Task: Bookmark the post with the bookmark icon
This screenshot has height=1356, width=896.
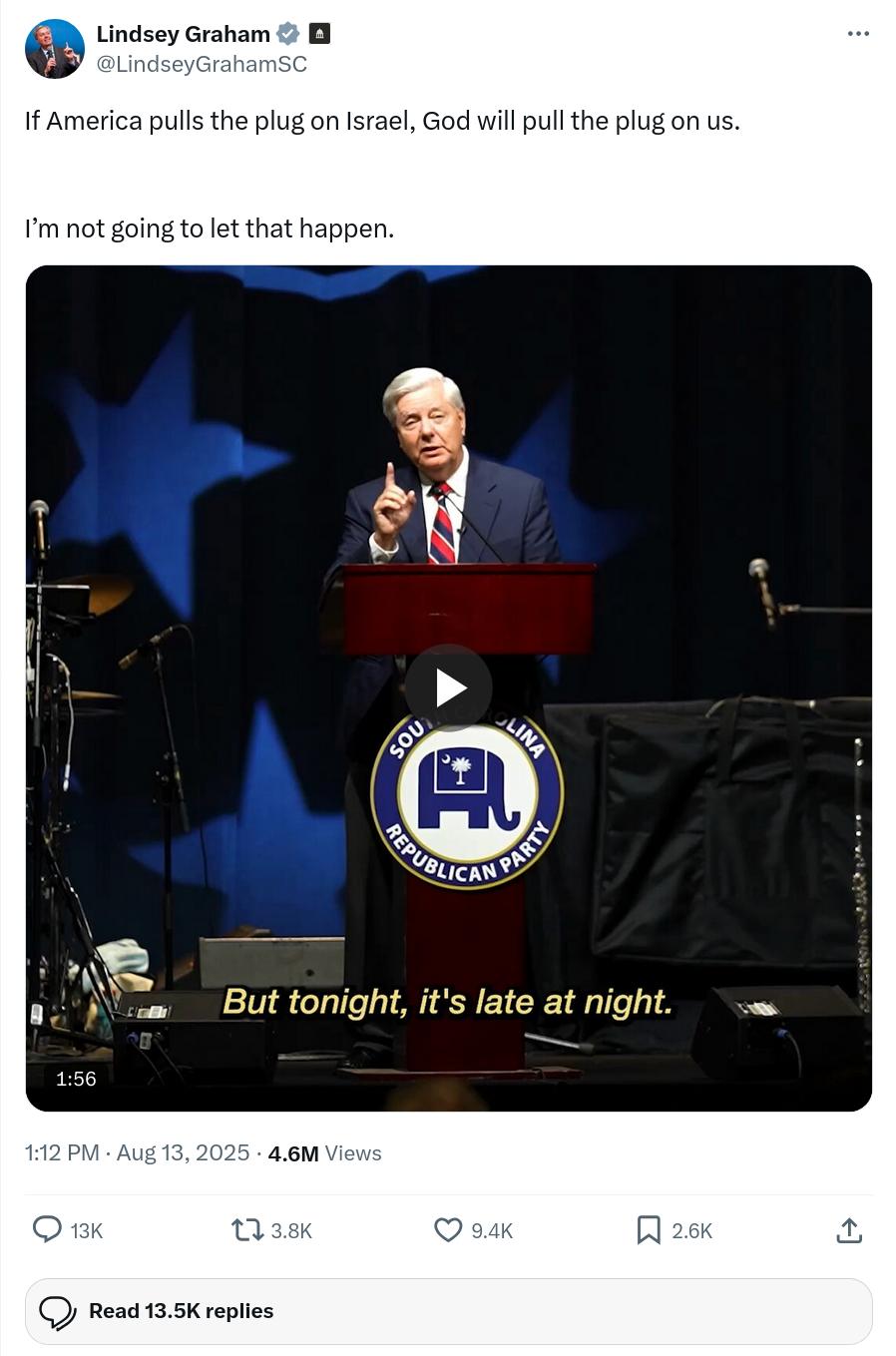Action: (649, 1229)
